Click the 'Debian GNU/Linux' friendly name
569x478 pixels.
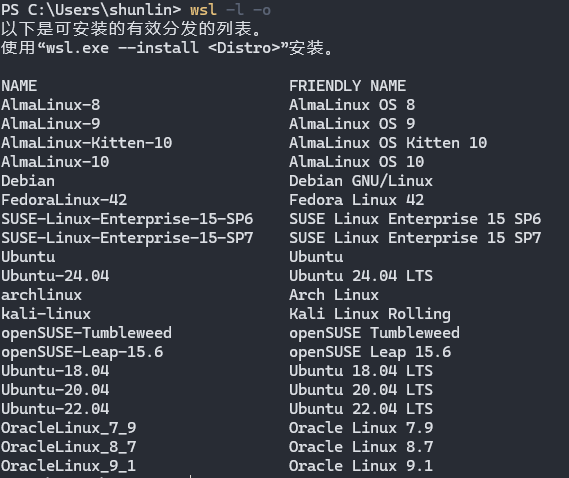click(361, 181)
